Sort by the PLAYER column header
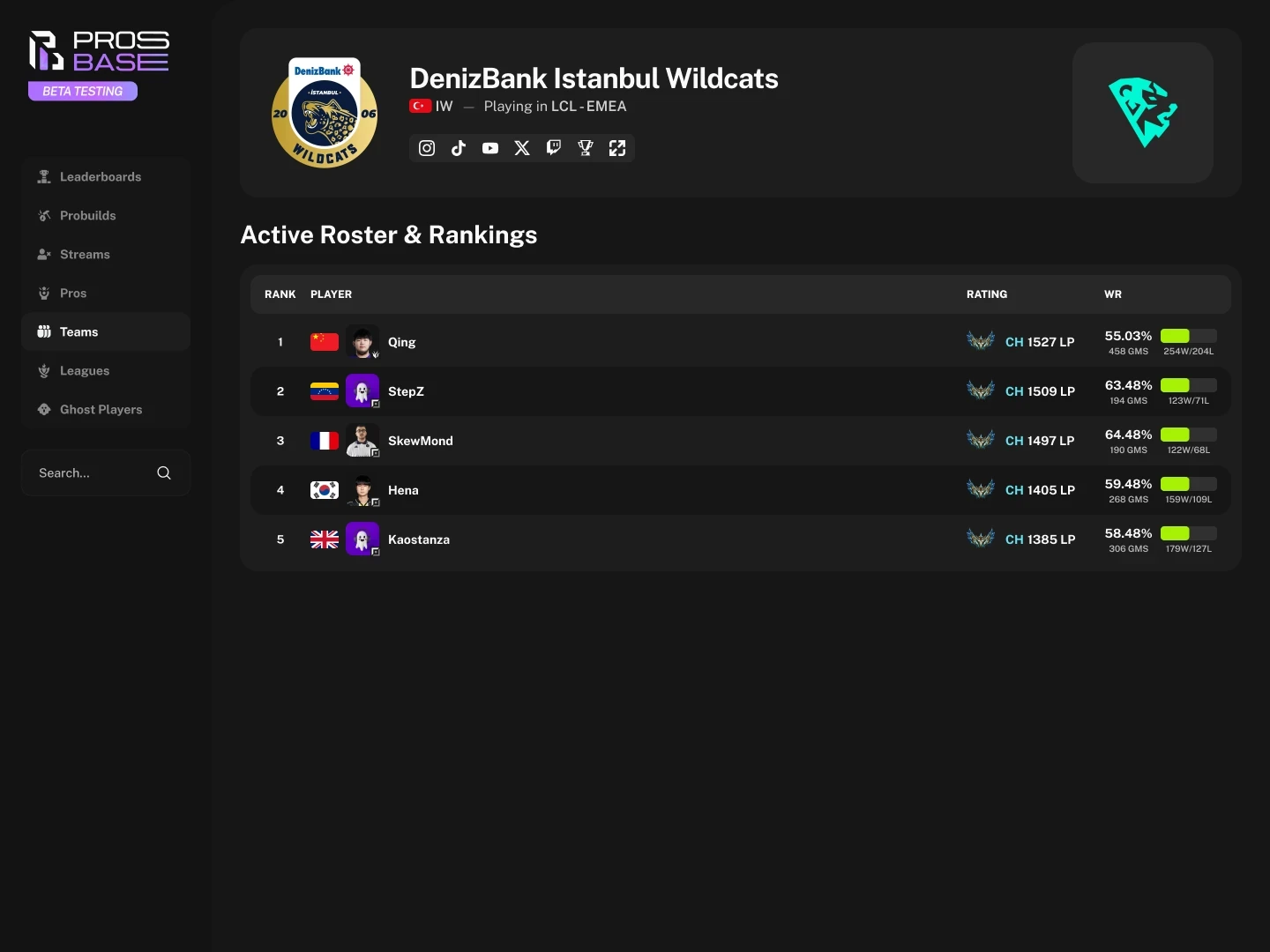The width and height of the screenshot is (1270, 952). click(x=332, y=294)
